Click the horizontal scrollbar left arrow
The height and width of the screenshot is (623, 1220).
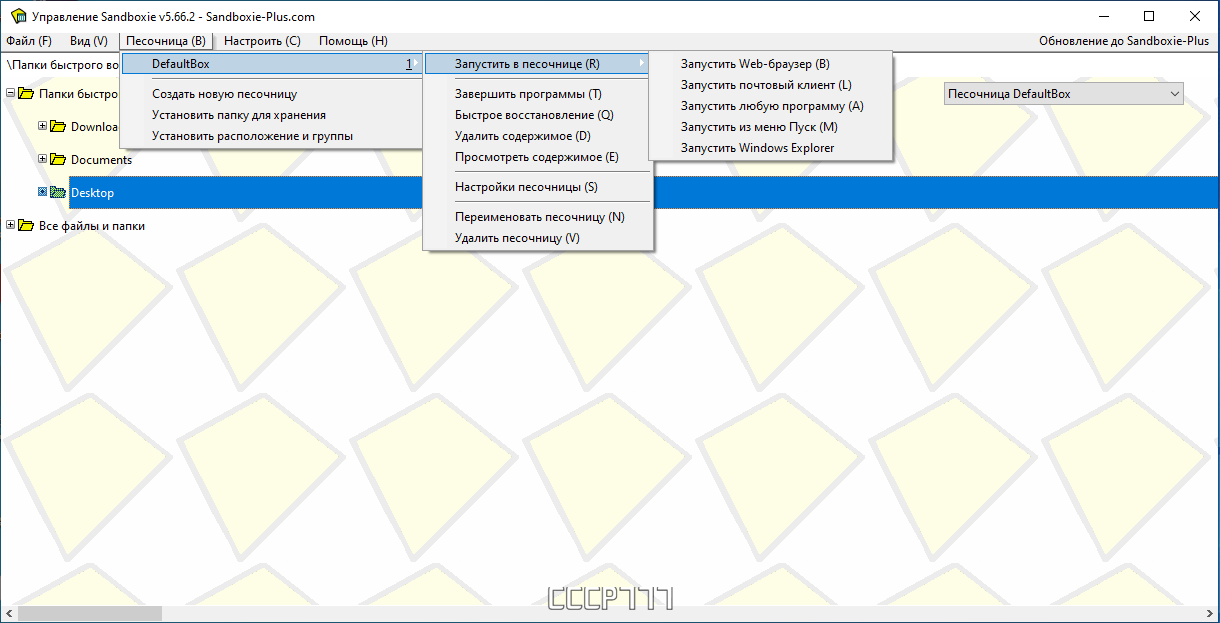click(x=9, y=614)
